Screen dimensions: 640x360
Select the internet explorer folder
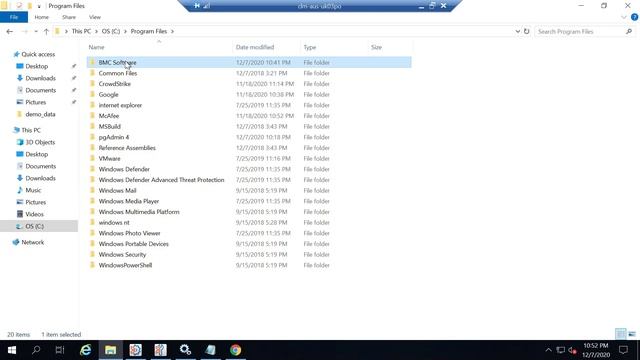pyautogui.click(x=120, y=105)
